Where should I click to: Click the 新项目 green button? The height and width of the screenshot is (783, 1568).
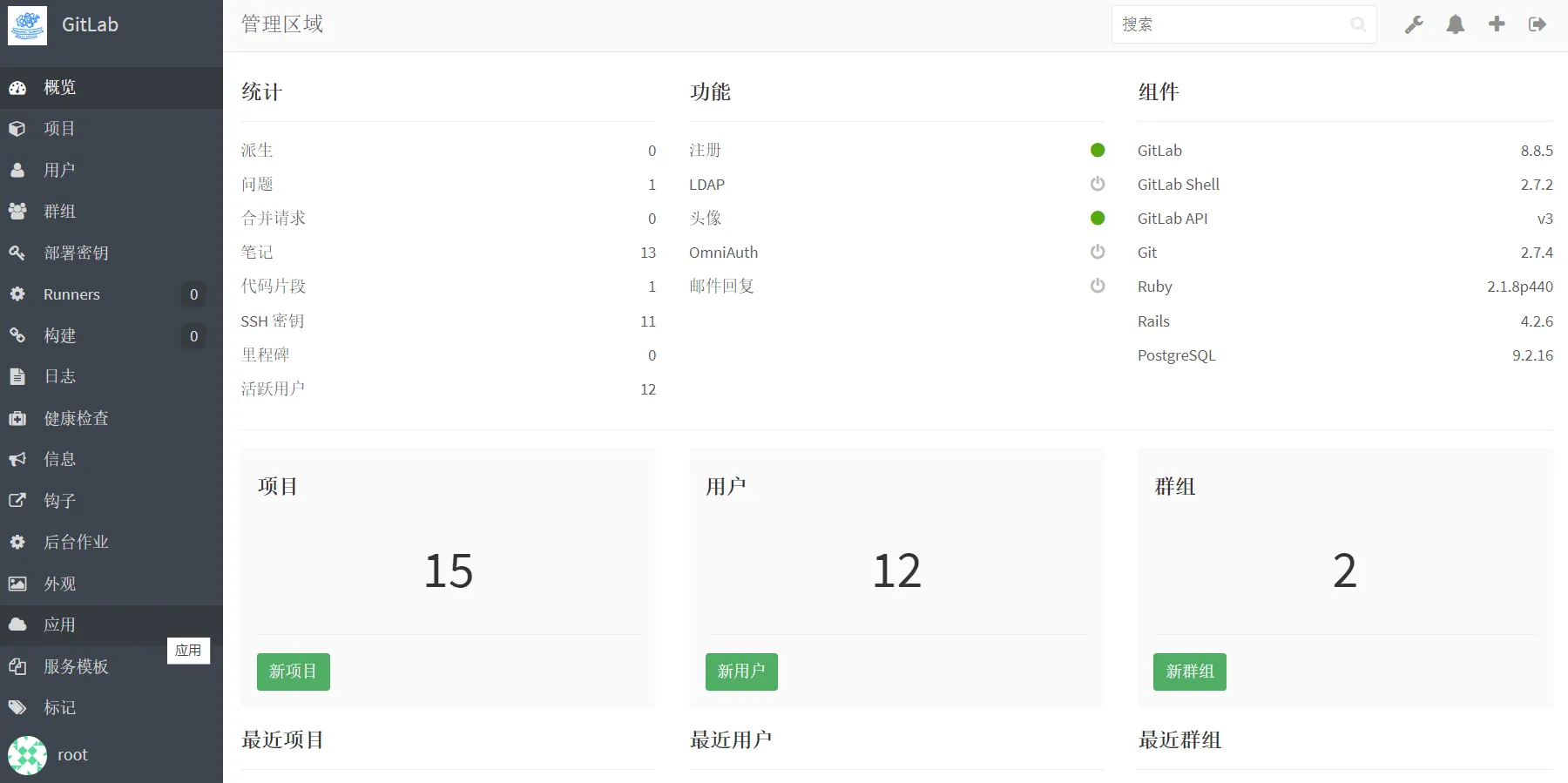(293, 672)
